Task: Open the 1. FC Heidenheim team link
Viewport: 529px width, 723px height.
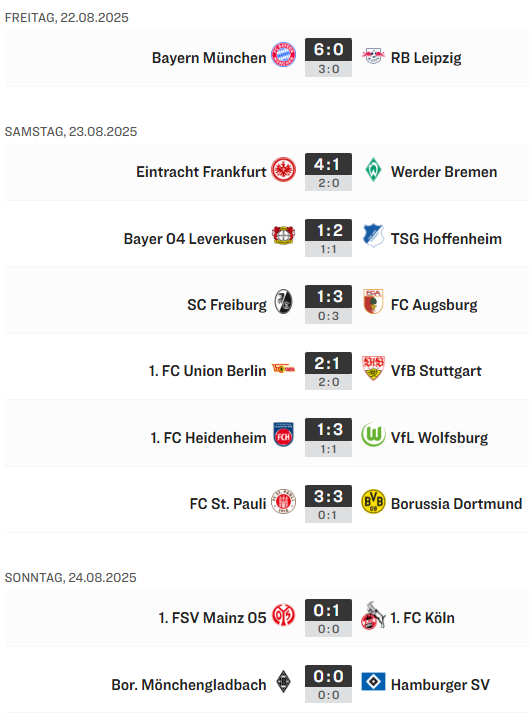Action: tap(208, 437)
